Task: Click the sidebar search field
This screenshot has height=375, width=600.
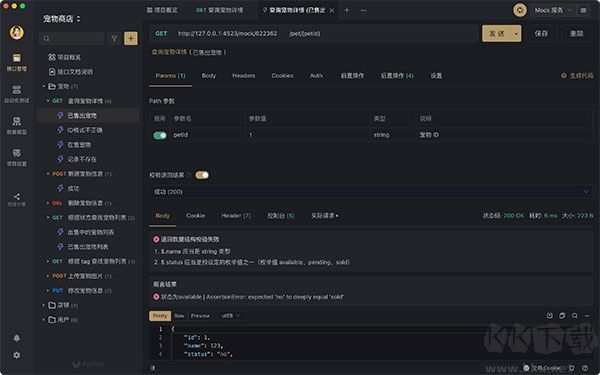Action: pos(73,38)
